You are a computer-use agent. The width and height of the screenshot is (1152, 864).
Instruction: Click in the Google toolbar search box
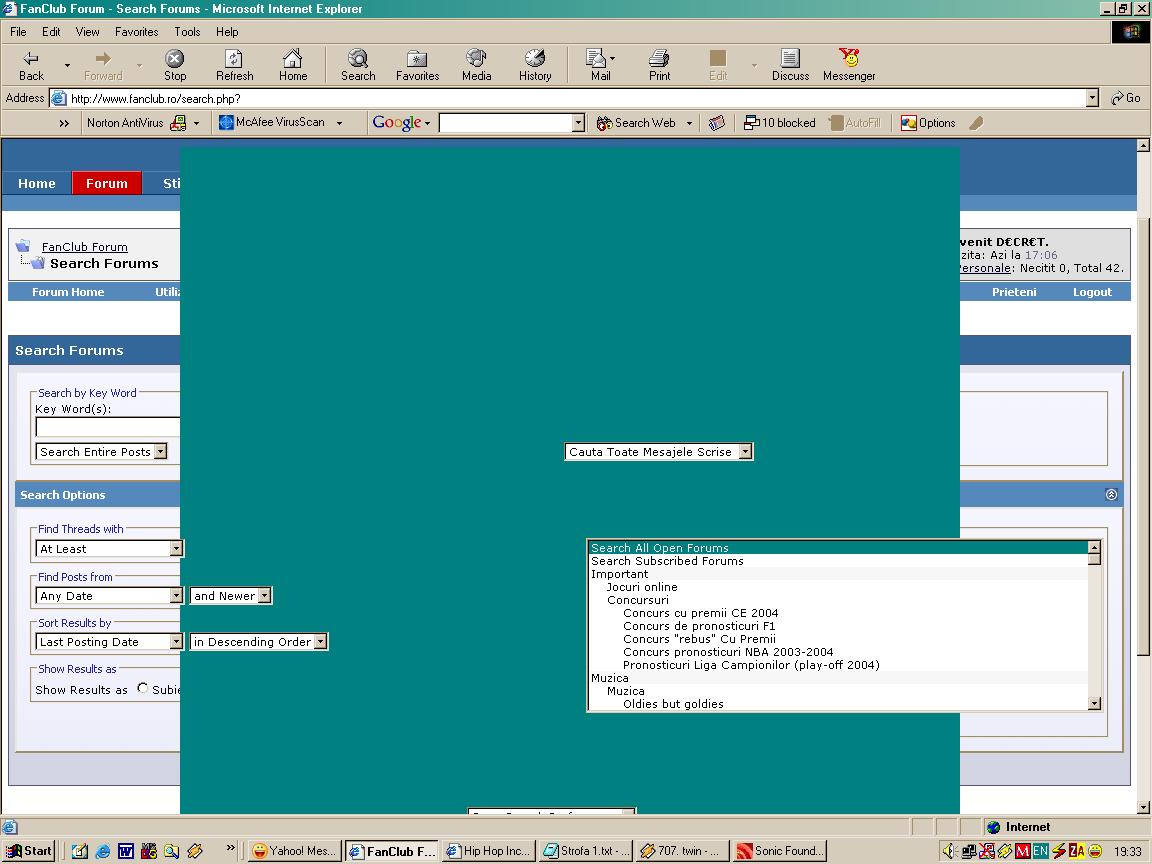[x=505, y=123]
